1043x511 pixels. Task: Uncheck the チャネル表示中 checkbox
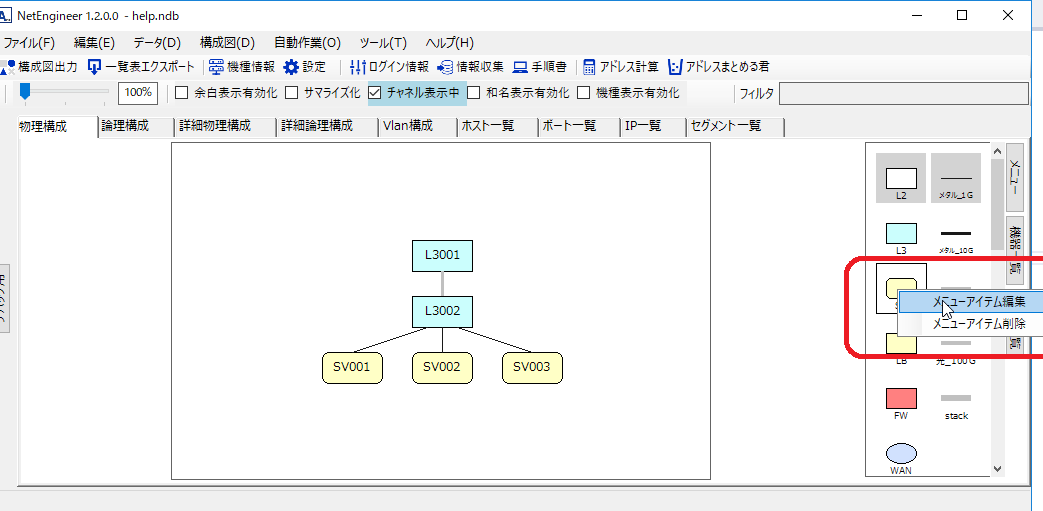pos(375,93)
